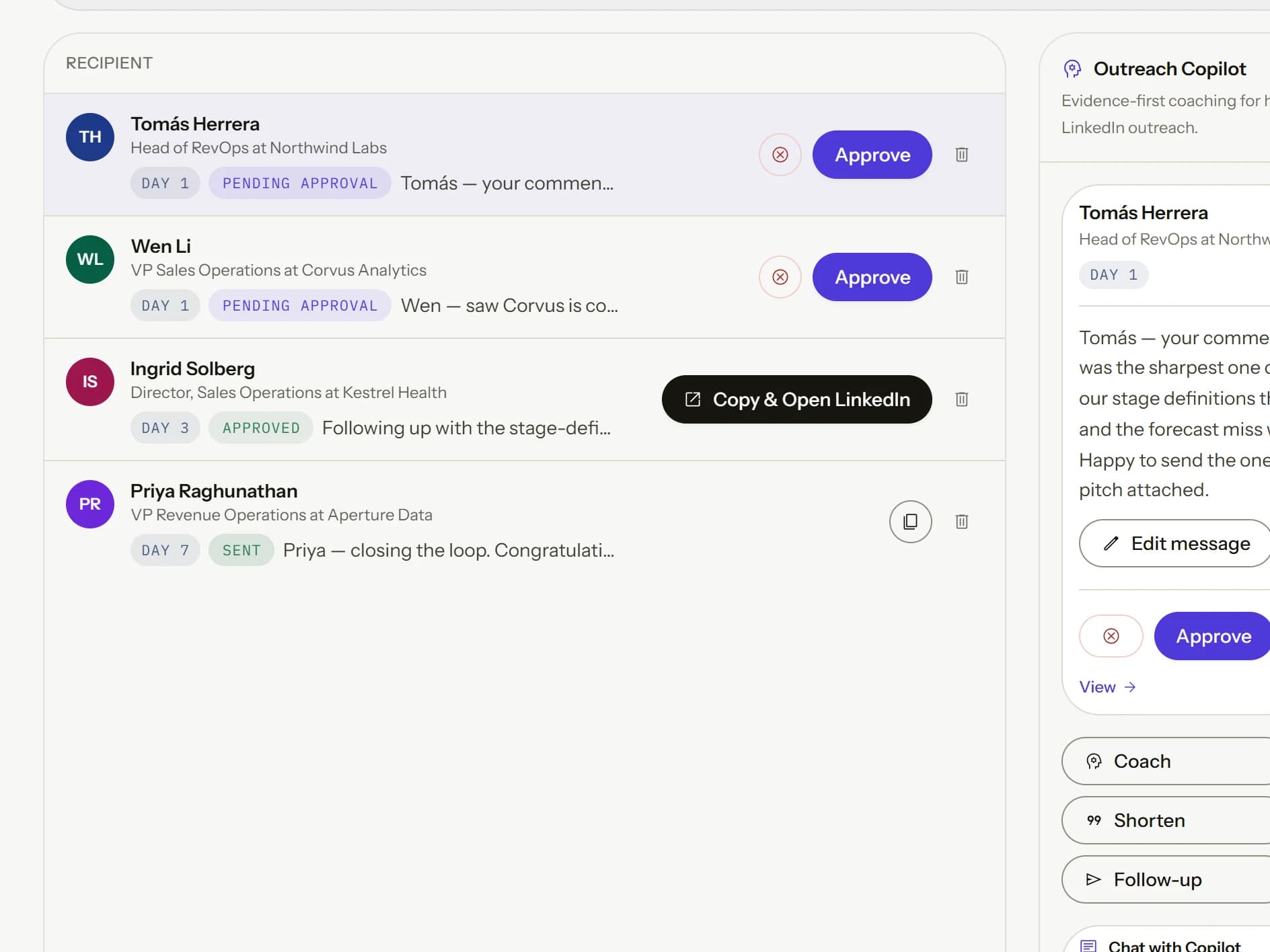Delete Wen Li's row
The height and width of the screenshot is (952, 1270).
pyautogui.click(x=962, y=277)
